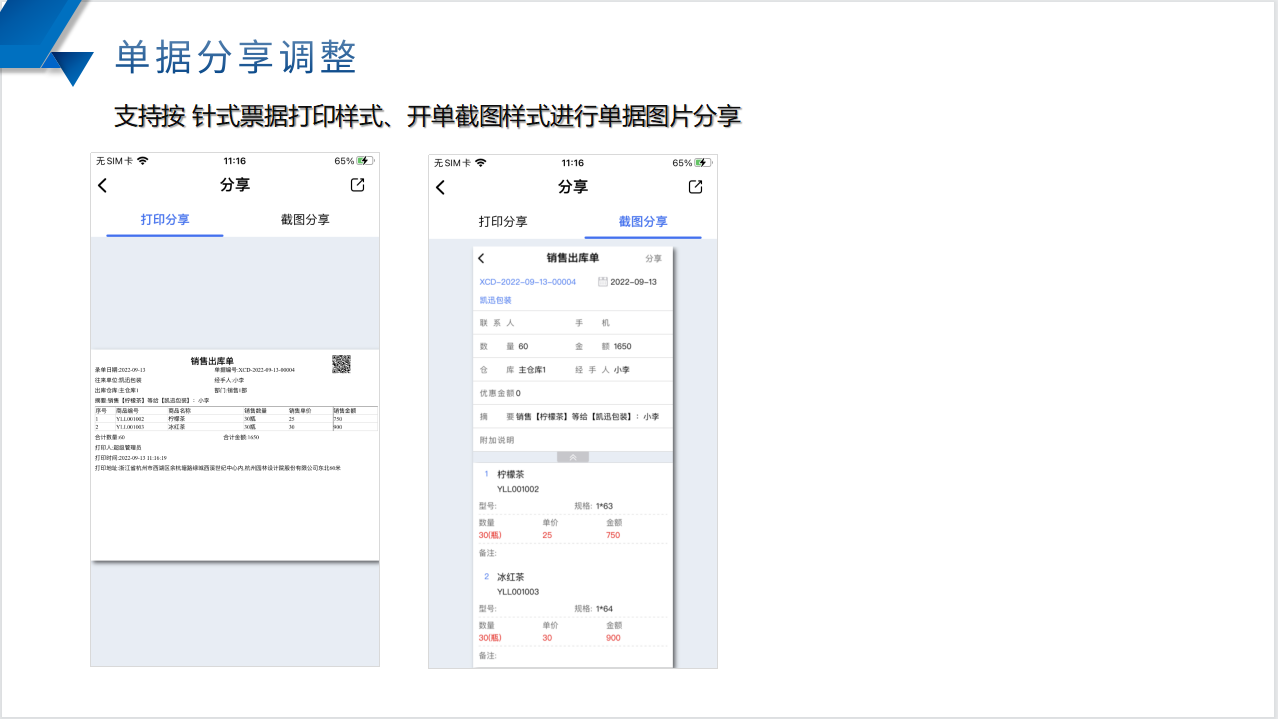1278x719 pixels.
Task: Tap 分享 button in 销售出库单 header
Action: coord(653,259)
